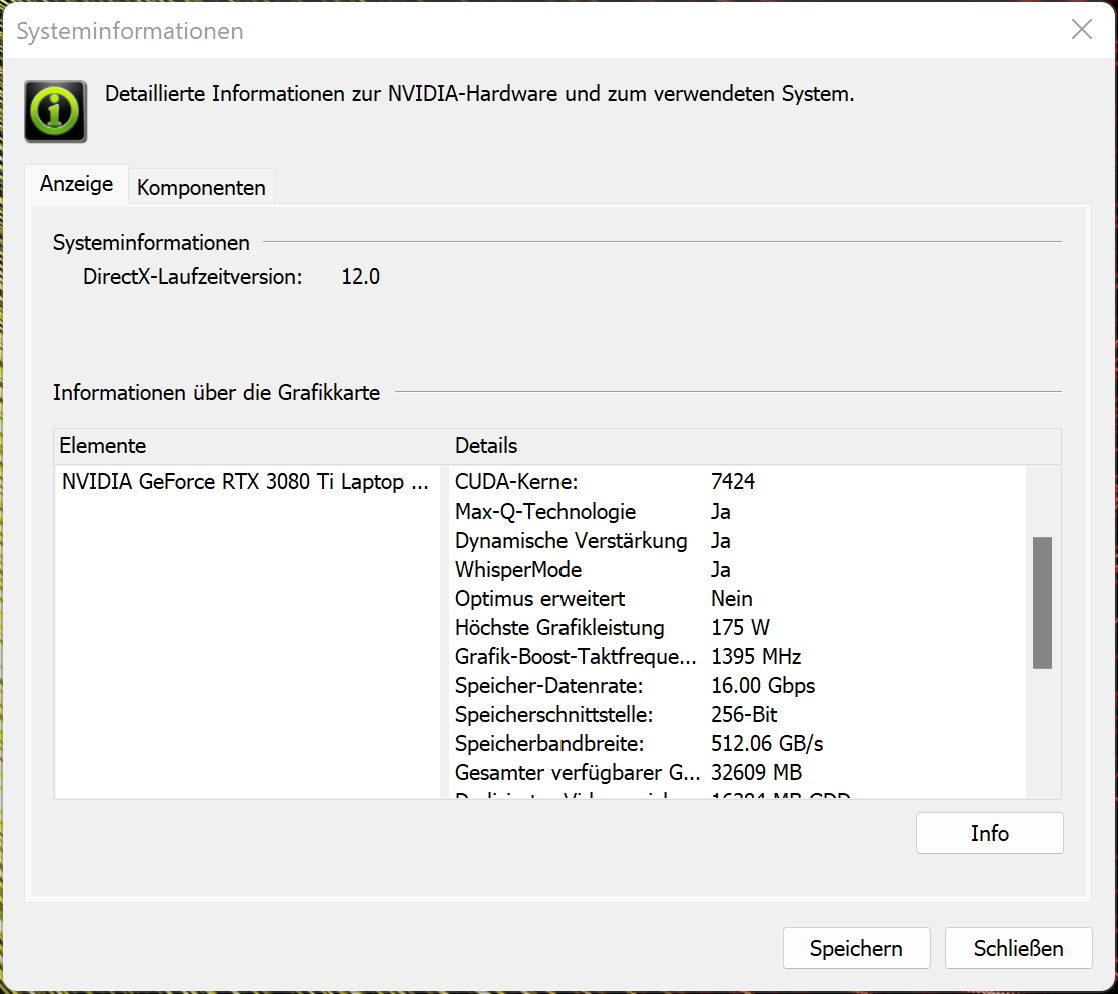
Task: Click the details list scrollbar thumb
Action: [1042, 603]
